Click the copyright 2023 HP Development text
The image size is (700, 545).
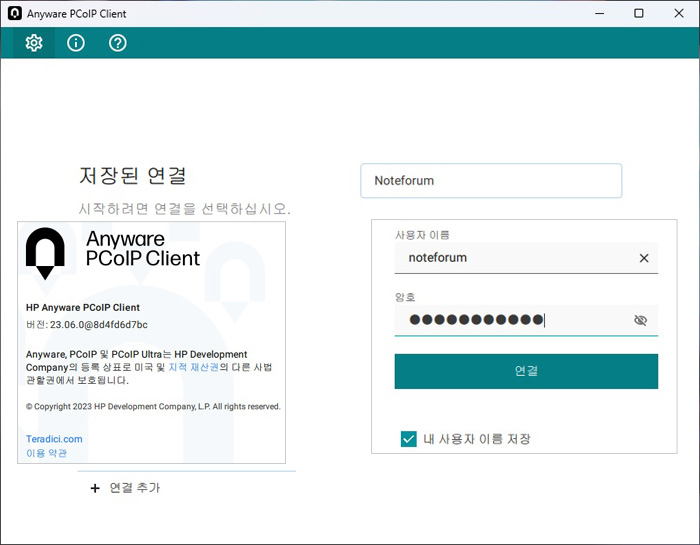click(153, 407)
